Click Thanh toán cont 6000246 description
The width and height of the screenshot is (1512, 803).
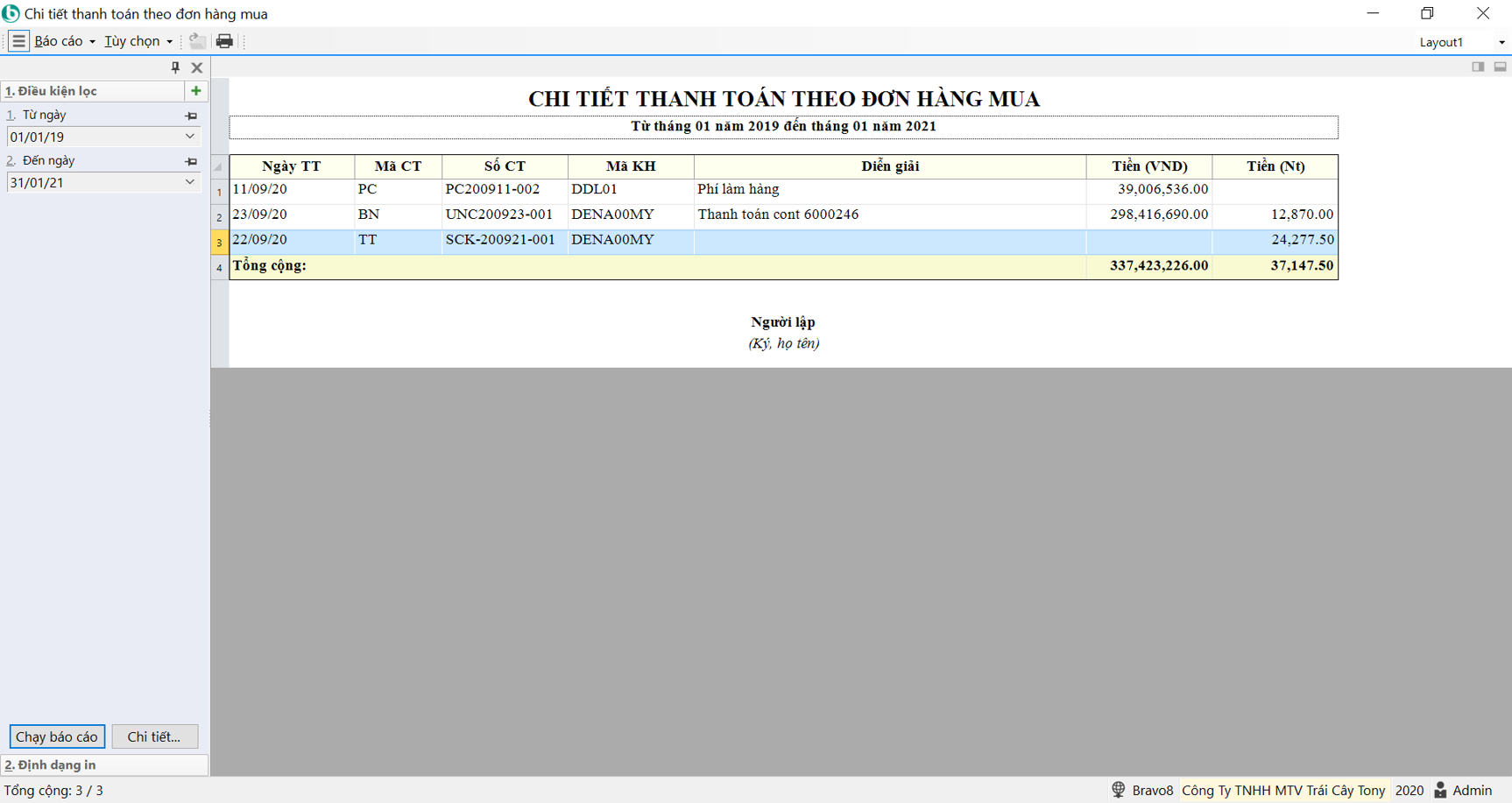[890, 215]
